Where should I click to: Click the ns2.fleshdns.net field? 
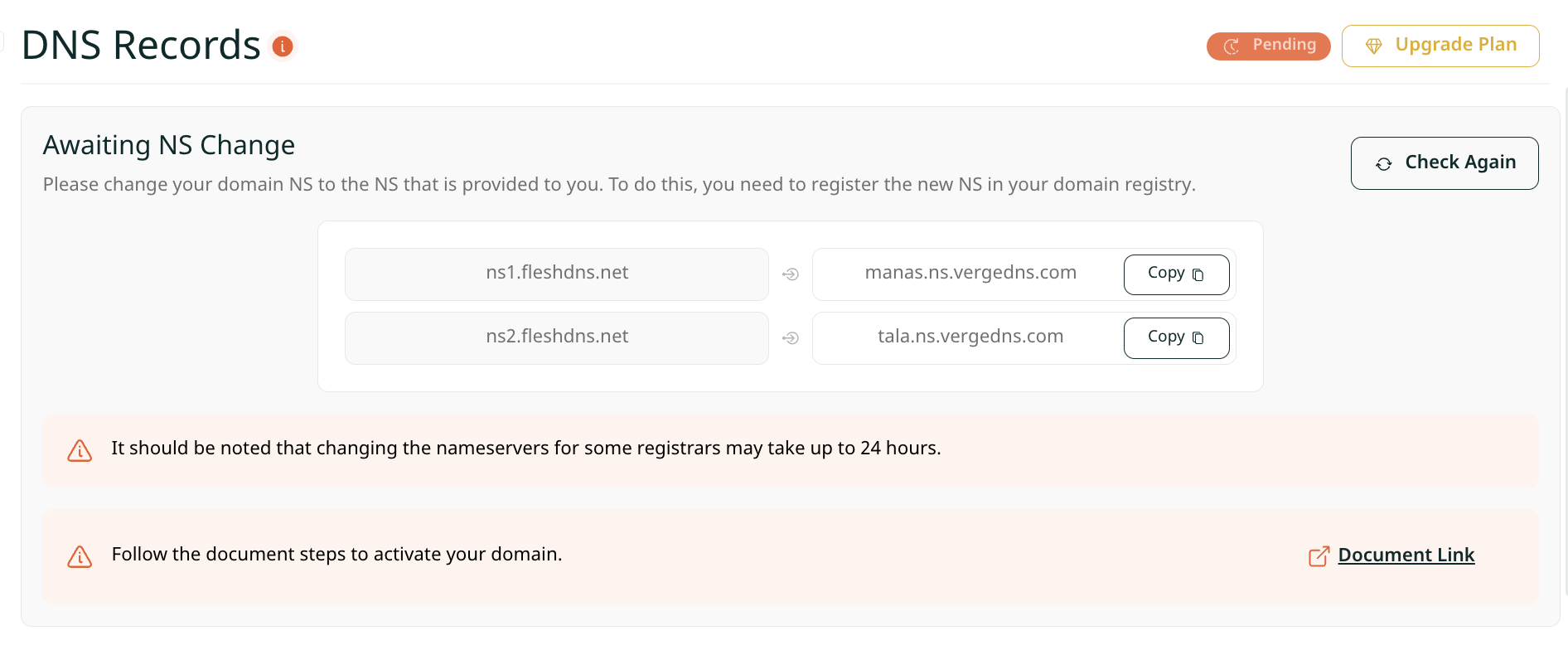556,337
